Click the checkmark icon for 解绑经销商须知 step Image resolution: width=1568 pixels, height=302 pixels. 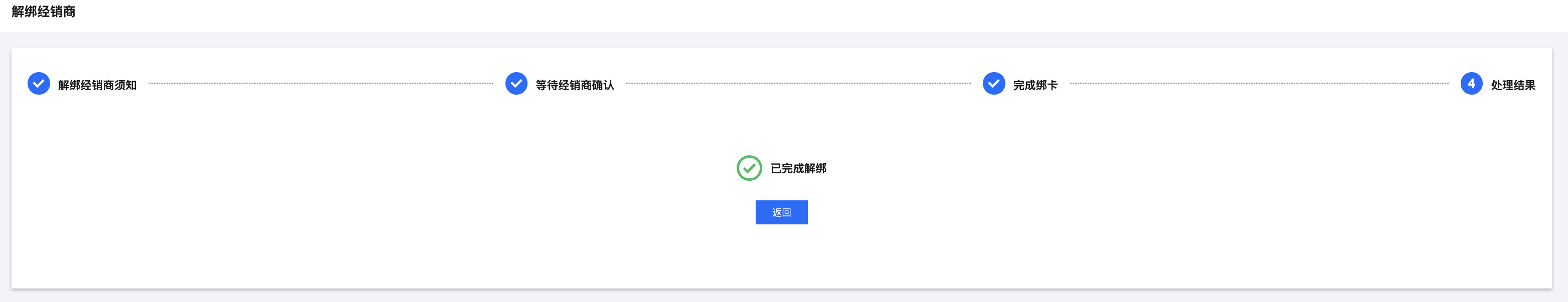point(39,84)
